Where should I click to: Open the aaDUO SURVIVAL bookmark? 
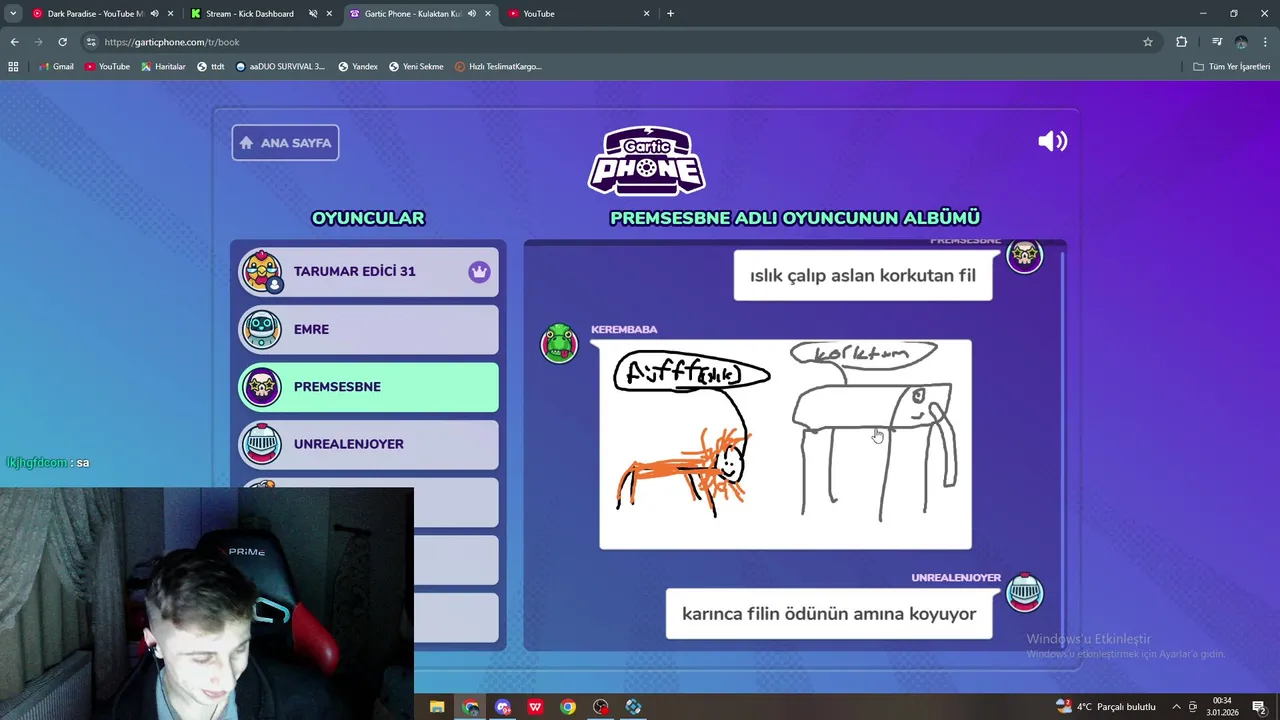280,67
